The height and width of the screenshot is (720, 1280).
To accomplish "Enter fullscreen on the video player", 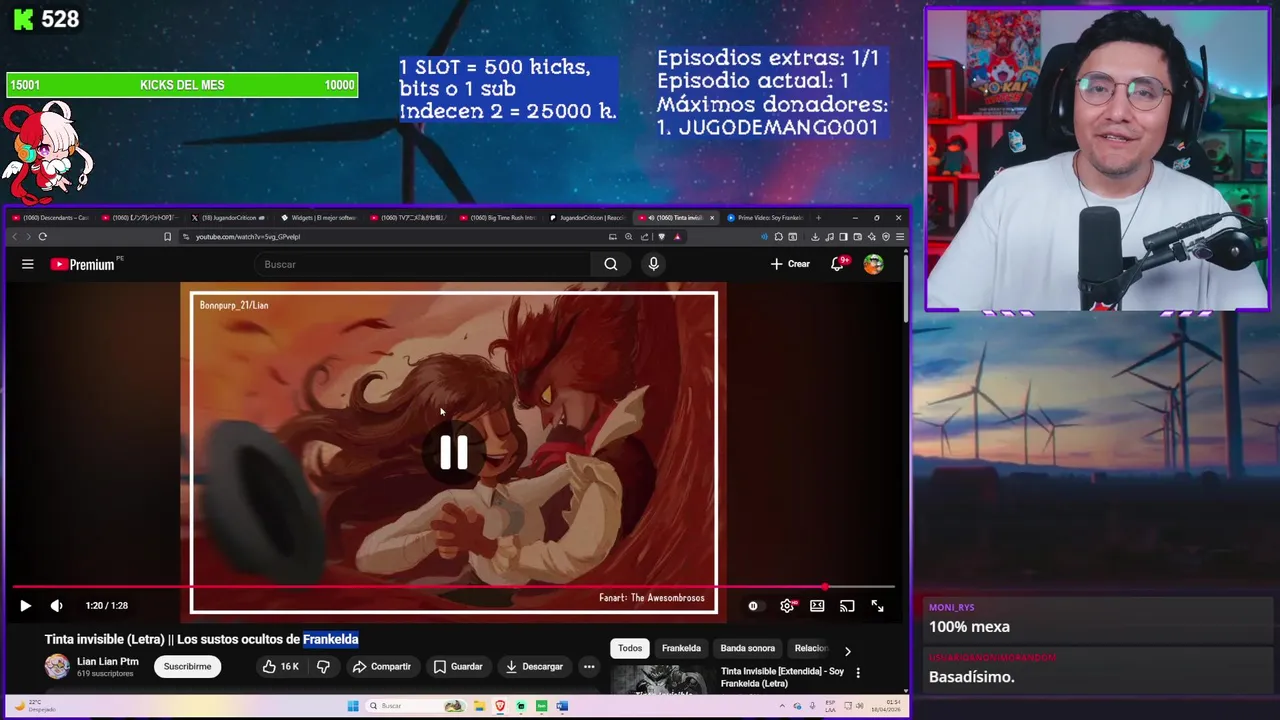I will [877, 606].
